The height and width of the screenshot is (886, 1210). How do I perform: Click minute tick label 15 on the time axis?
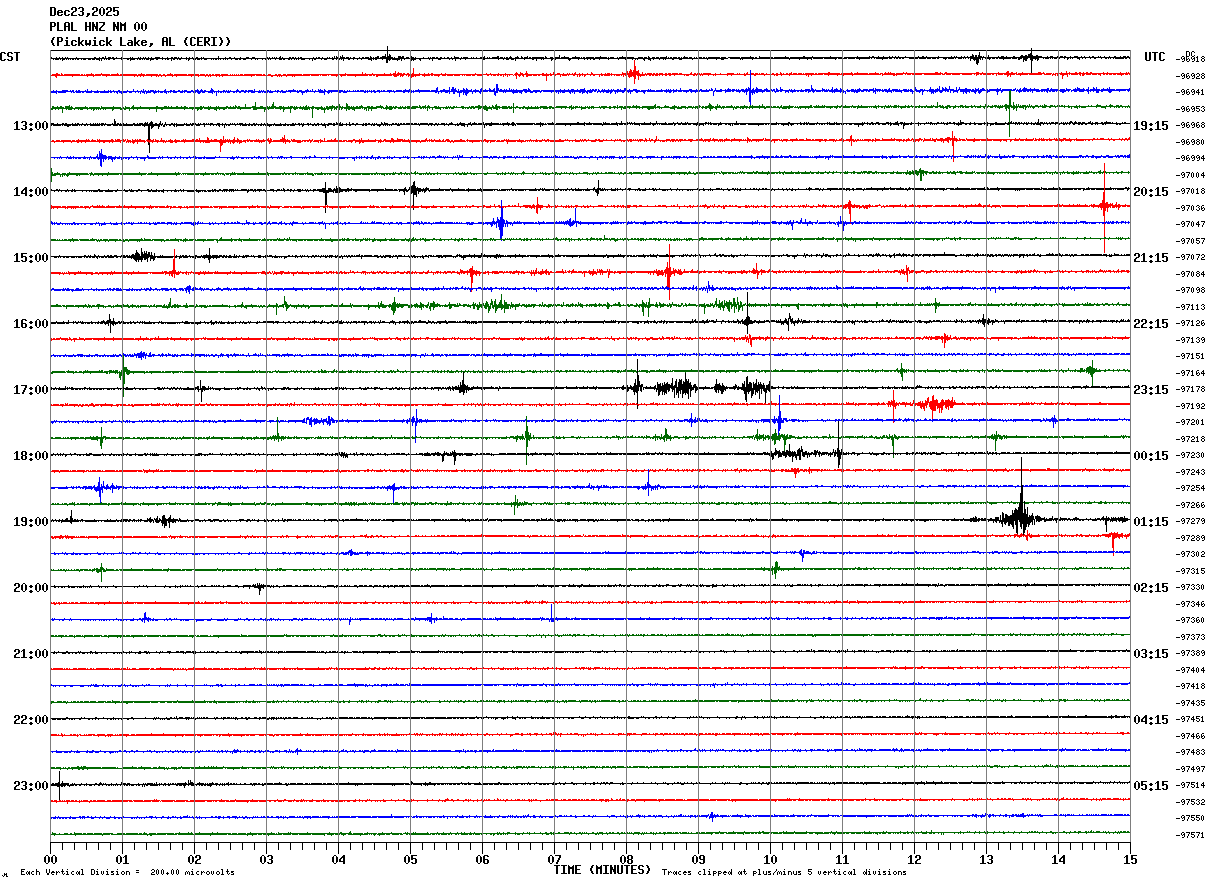coord(1130,859)
